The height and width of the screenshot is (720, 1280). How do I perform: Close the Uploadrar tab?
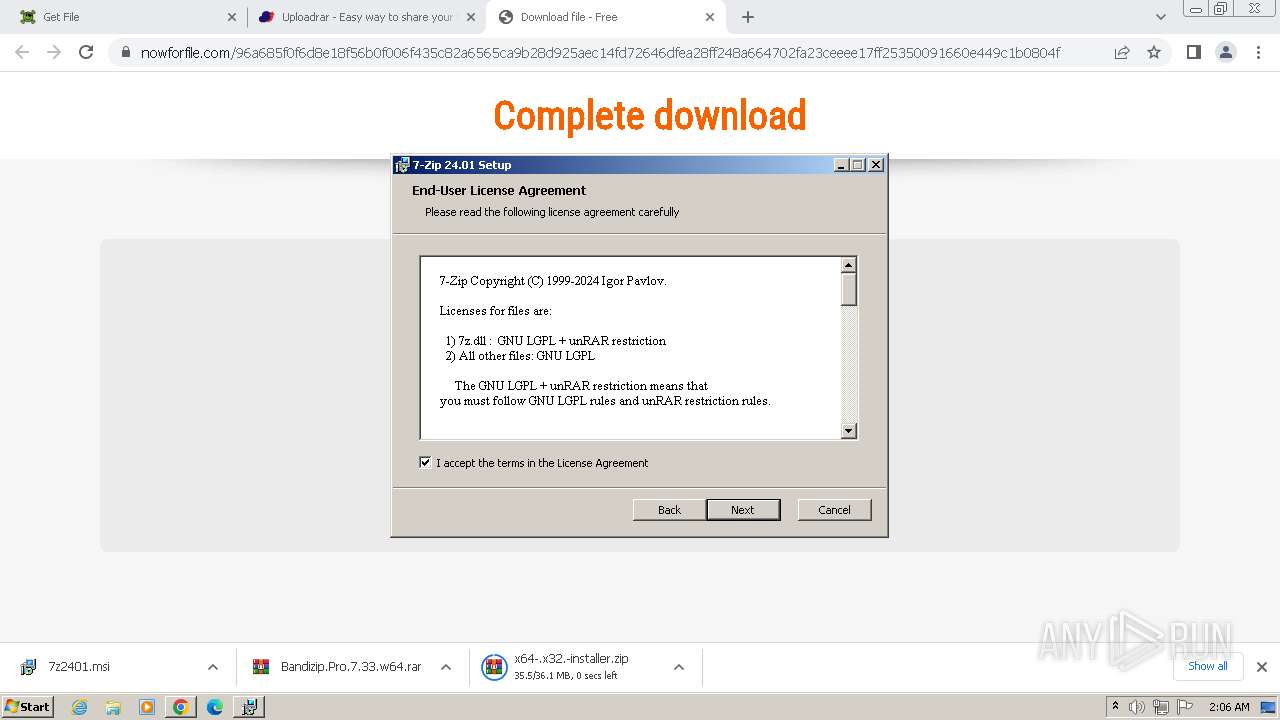[x=472, y=17]
